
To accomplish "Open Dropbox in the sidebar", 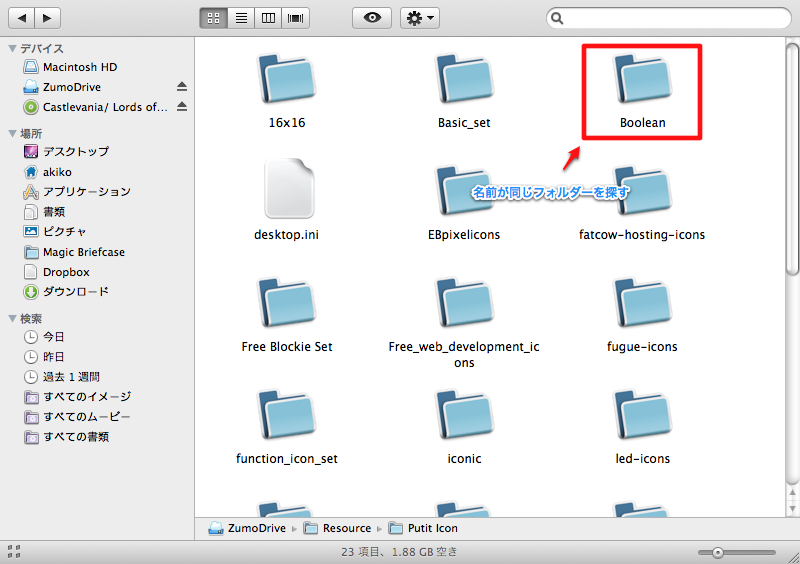I will (57, 272).
